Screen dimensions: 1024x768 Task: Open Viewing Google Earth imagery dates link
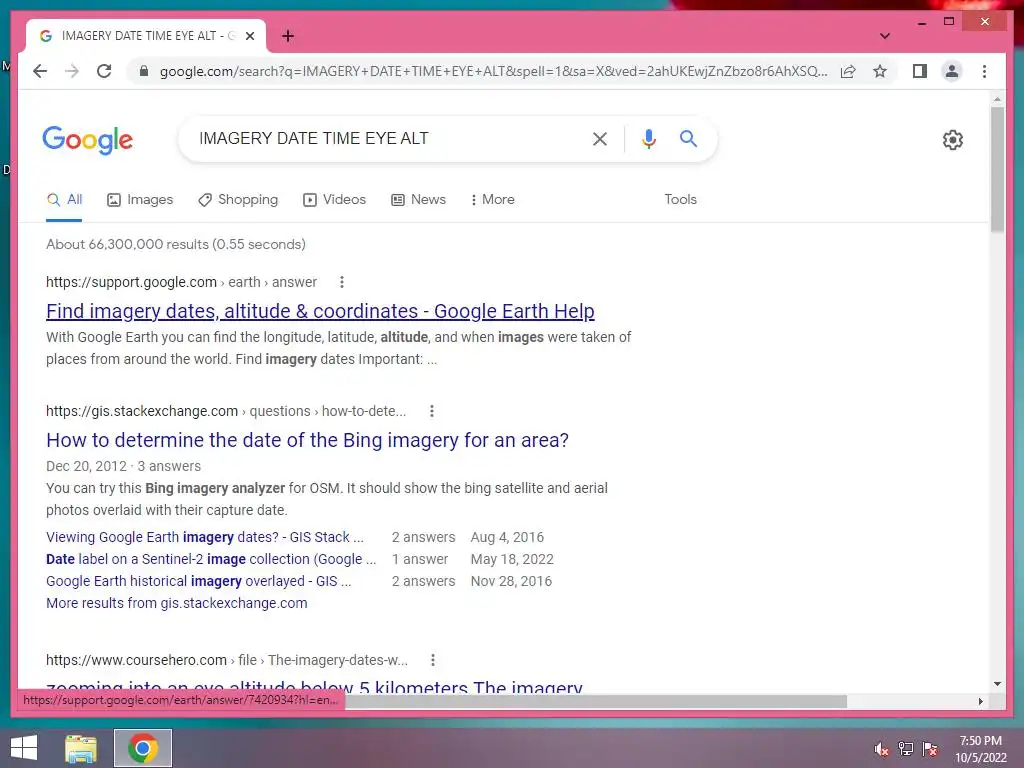pos(204,537)
